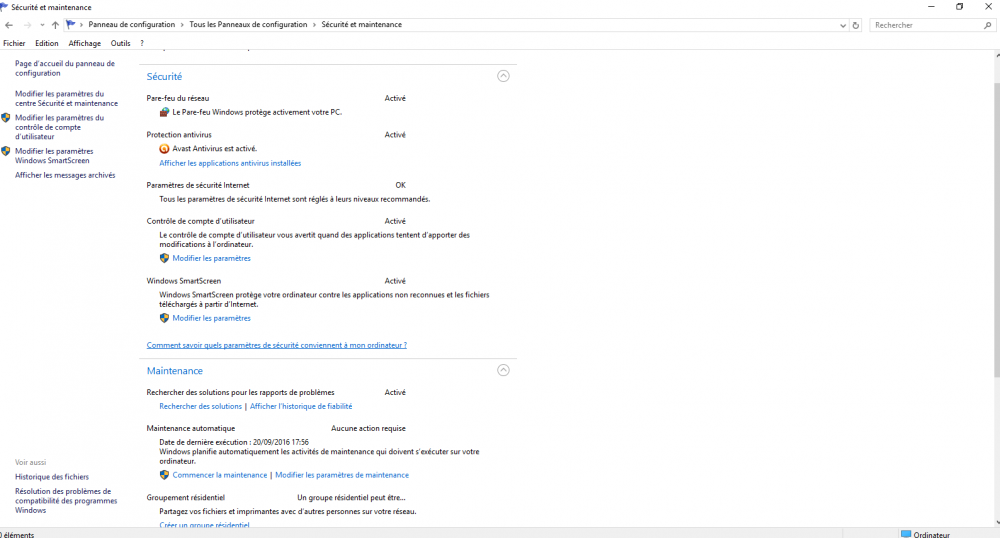
Task: Open Modifier les paramètres du contrôle de compte
Action: [x=59, y=127]
